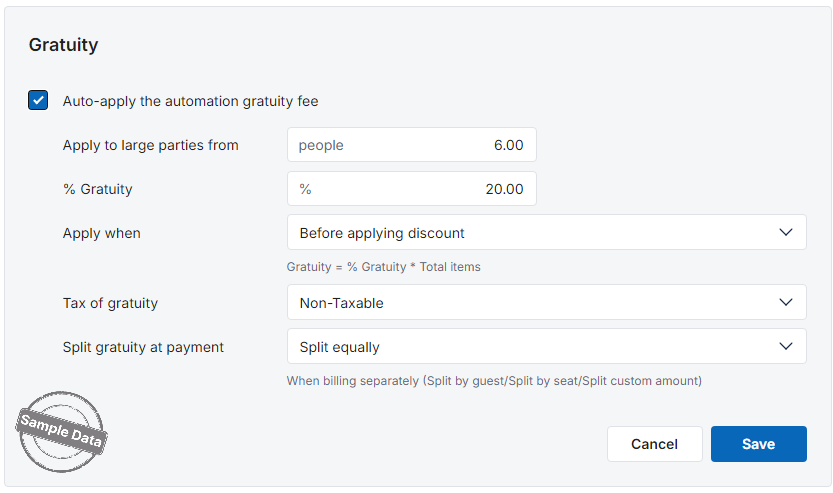Click into the % Gratuity value field
This screenshot has height=493, width=833.
(400, 189)
